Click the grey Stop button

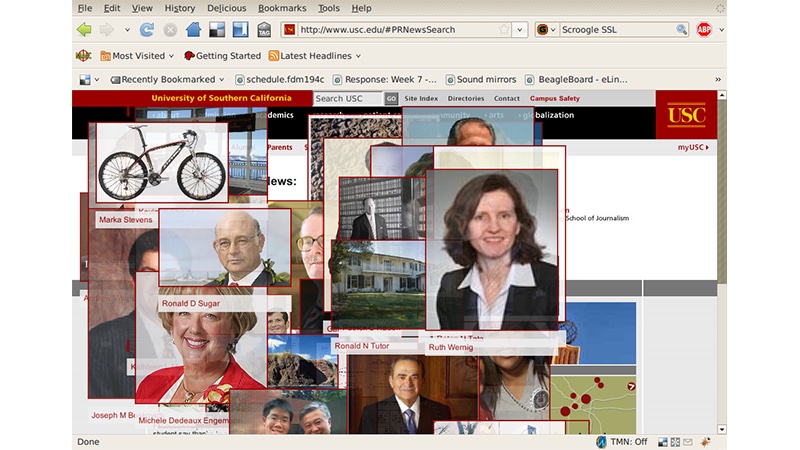pyautogui.click(x=170, y=30)
